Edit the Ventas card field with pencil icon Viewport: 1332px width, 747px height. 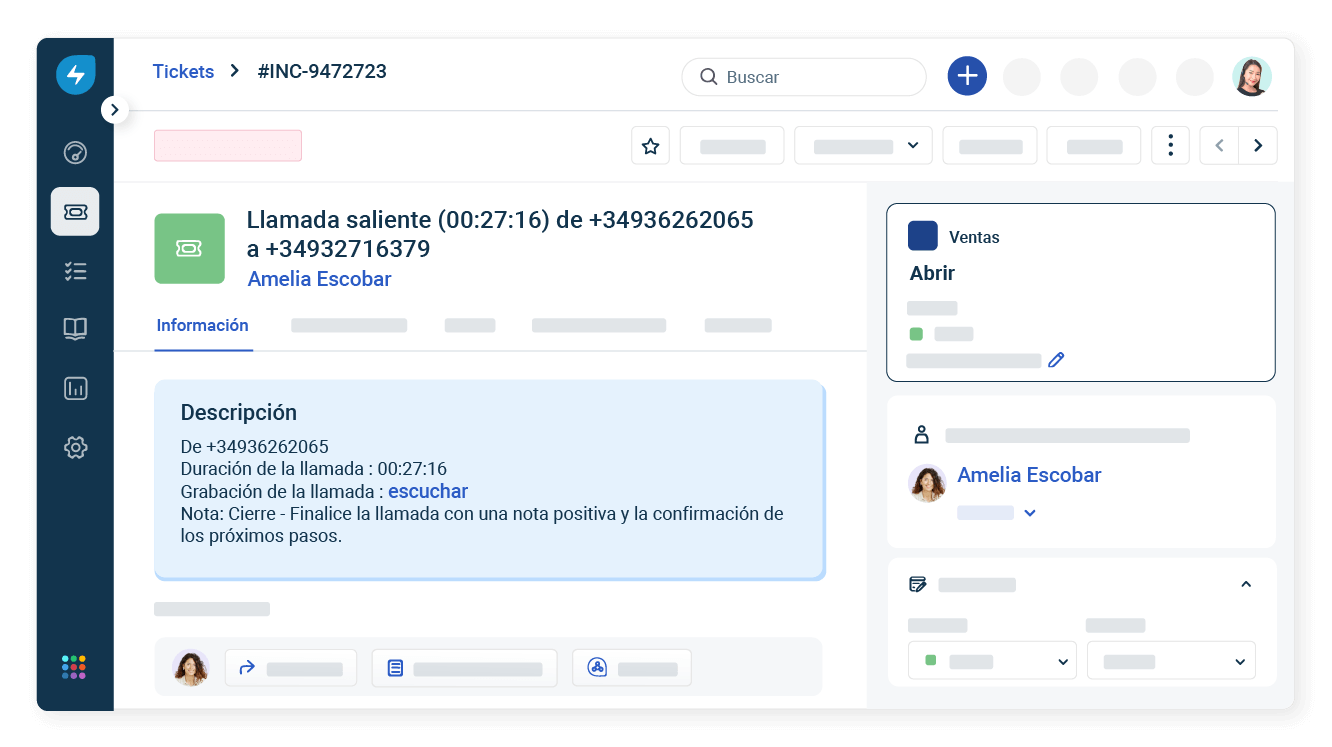click(x=1056, y=359)
